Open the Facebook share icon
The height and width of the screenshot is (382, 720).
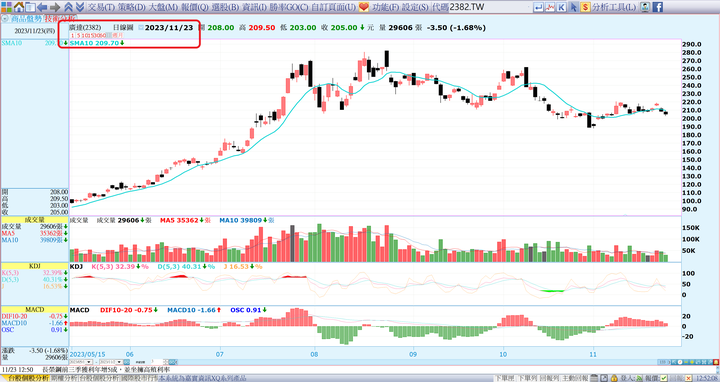[x=657, y=7]
